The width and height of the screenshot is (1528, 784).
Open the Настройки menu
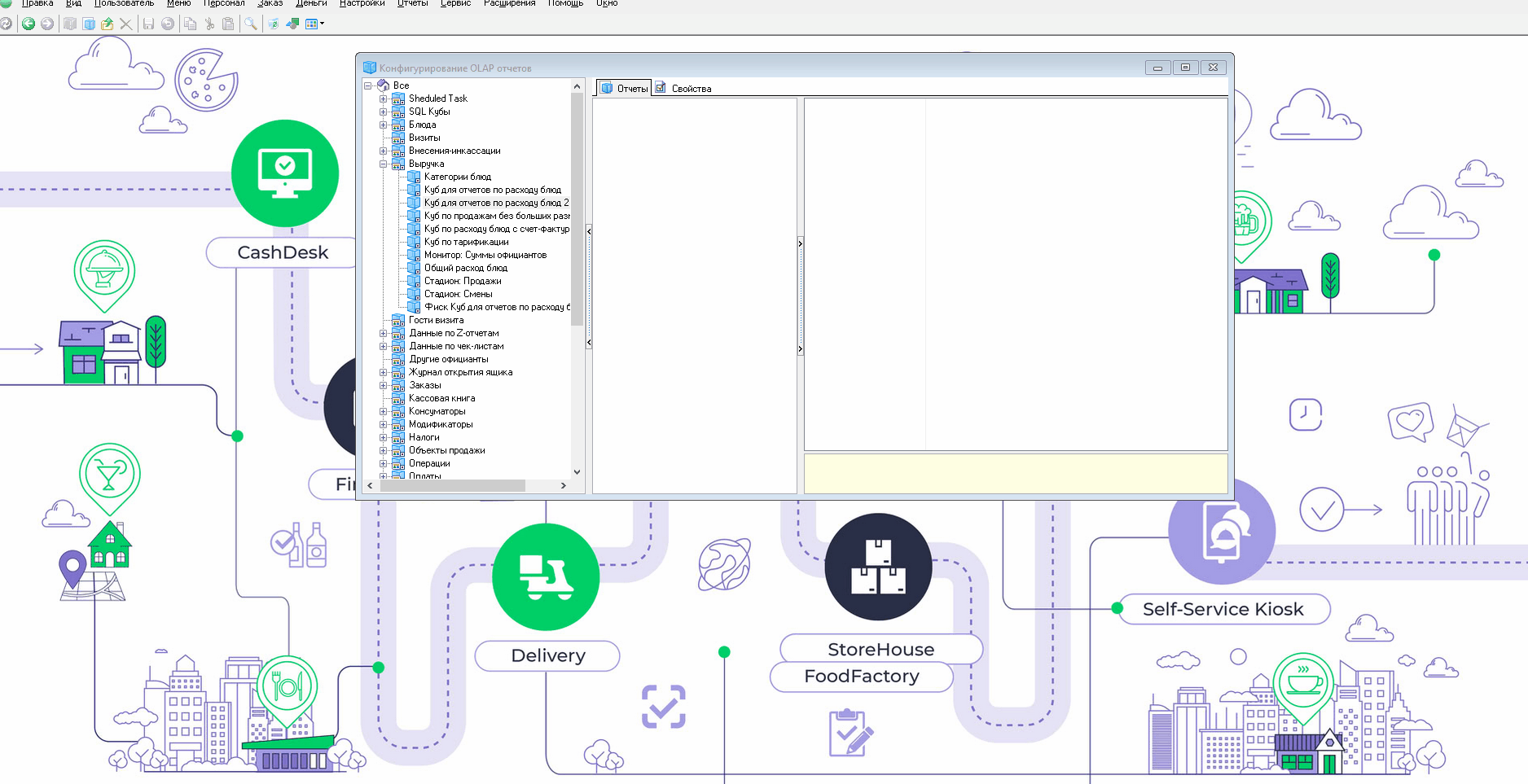[362, 3]
